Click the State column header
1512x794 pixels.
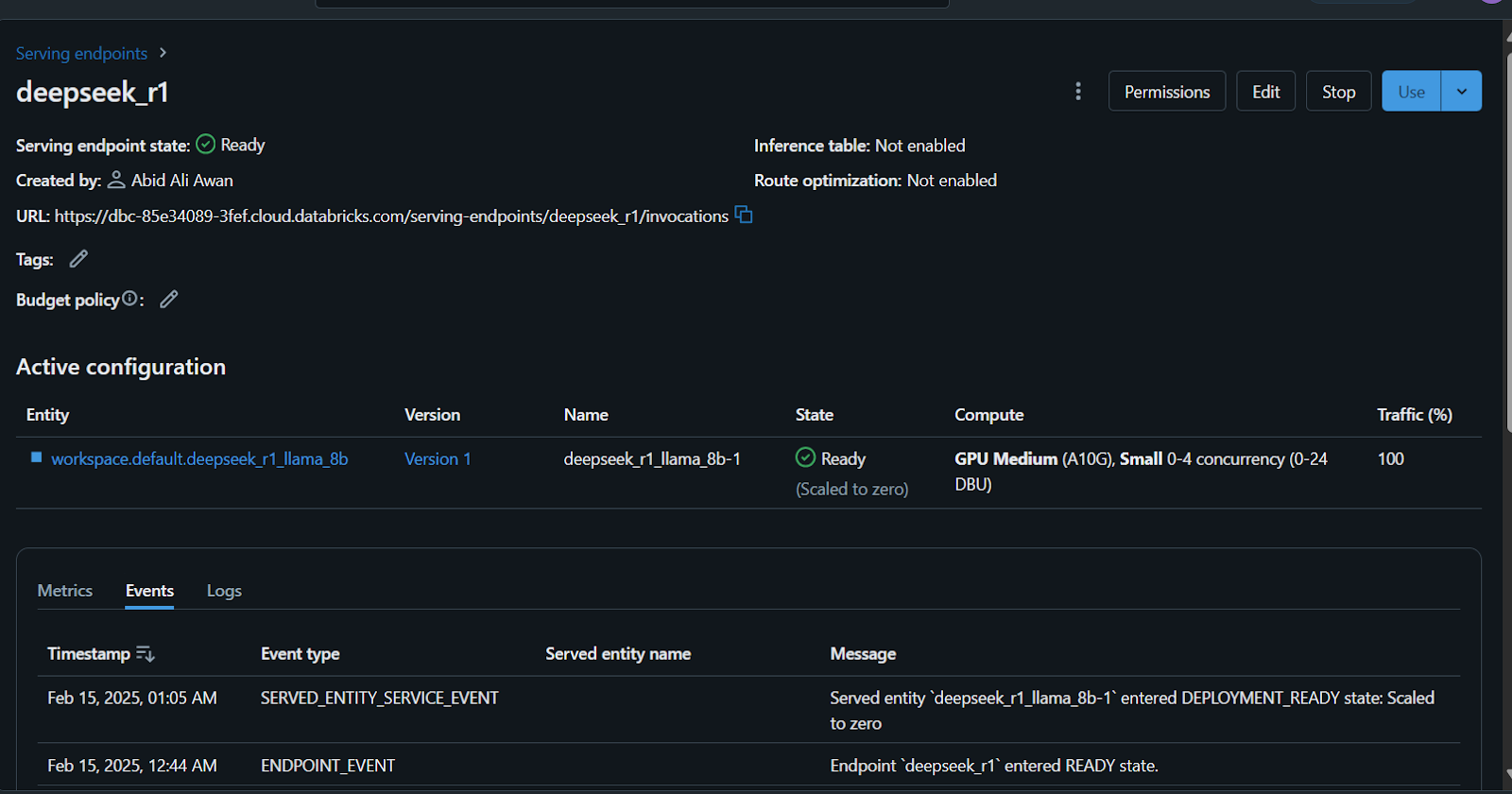click(x=815, y=415)
